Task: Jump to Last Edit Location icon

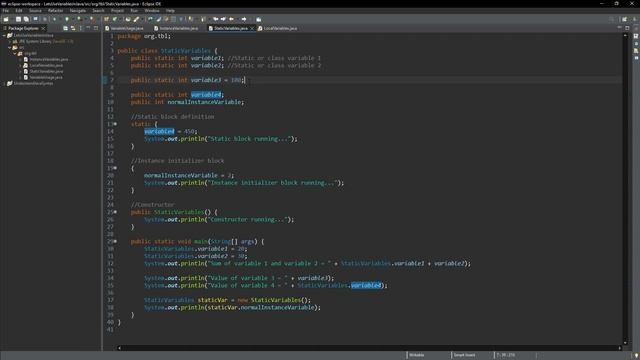Action: point(216,19)
